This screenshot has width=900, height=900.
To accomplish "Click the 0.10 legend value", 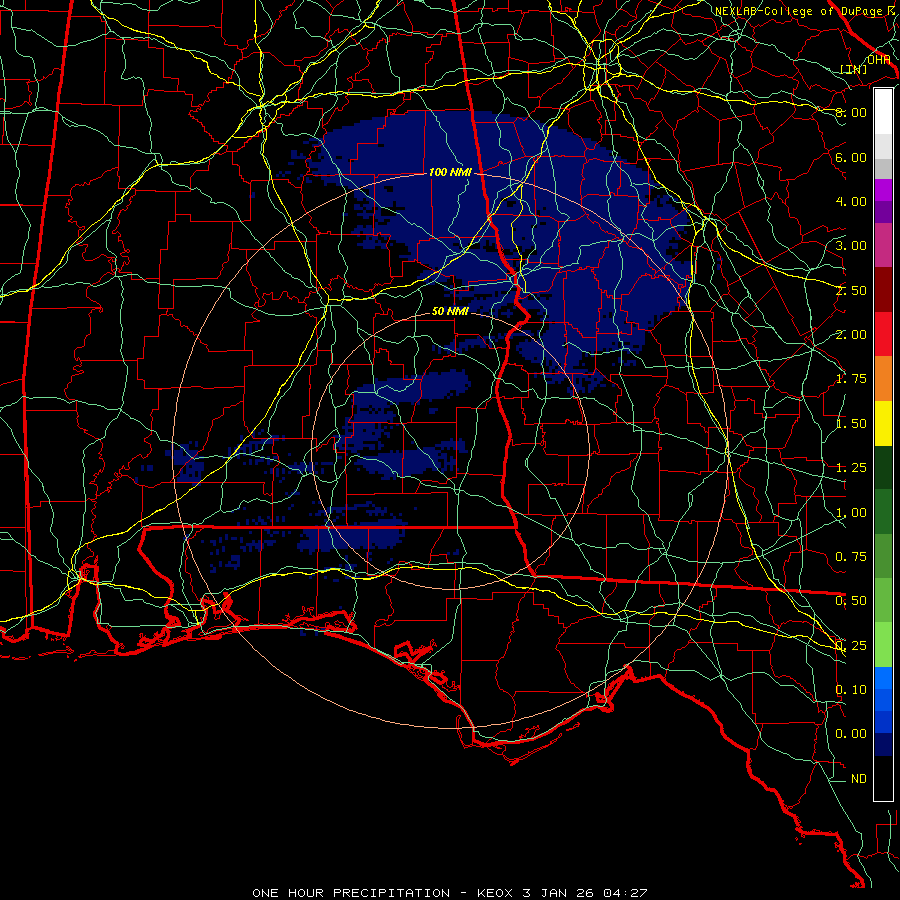I will pyautogui.click(x=851, y=690).
